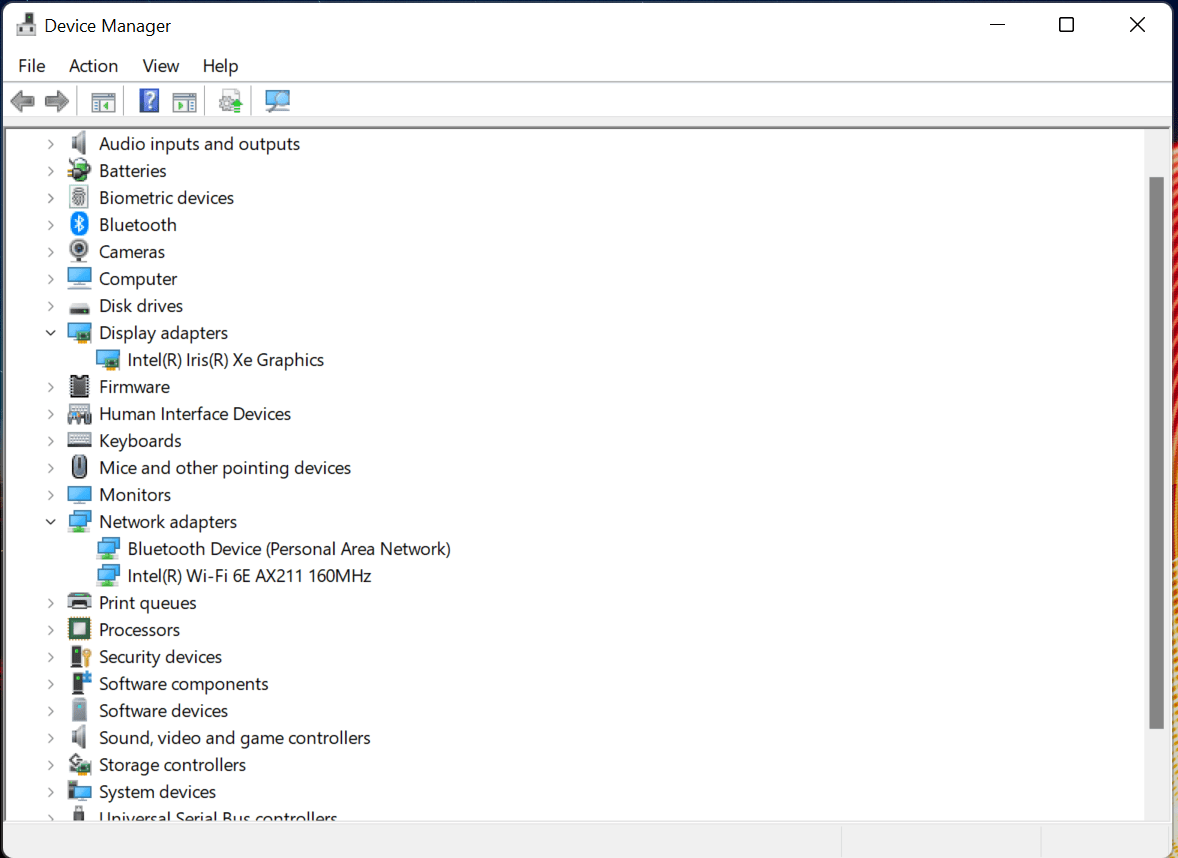Open the File menu

[x=31, y=66]
